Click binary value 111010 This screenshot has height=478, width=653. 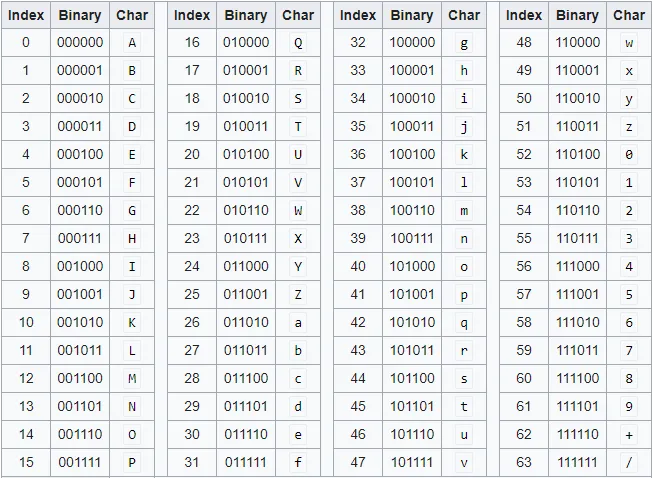tap(578, 322)
